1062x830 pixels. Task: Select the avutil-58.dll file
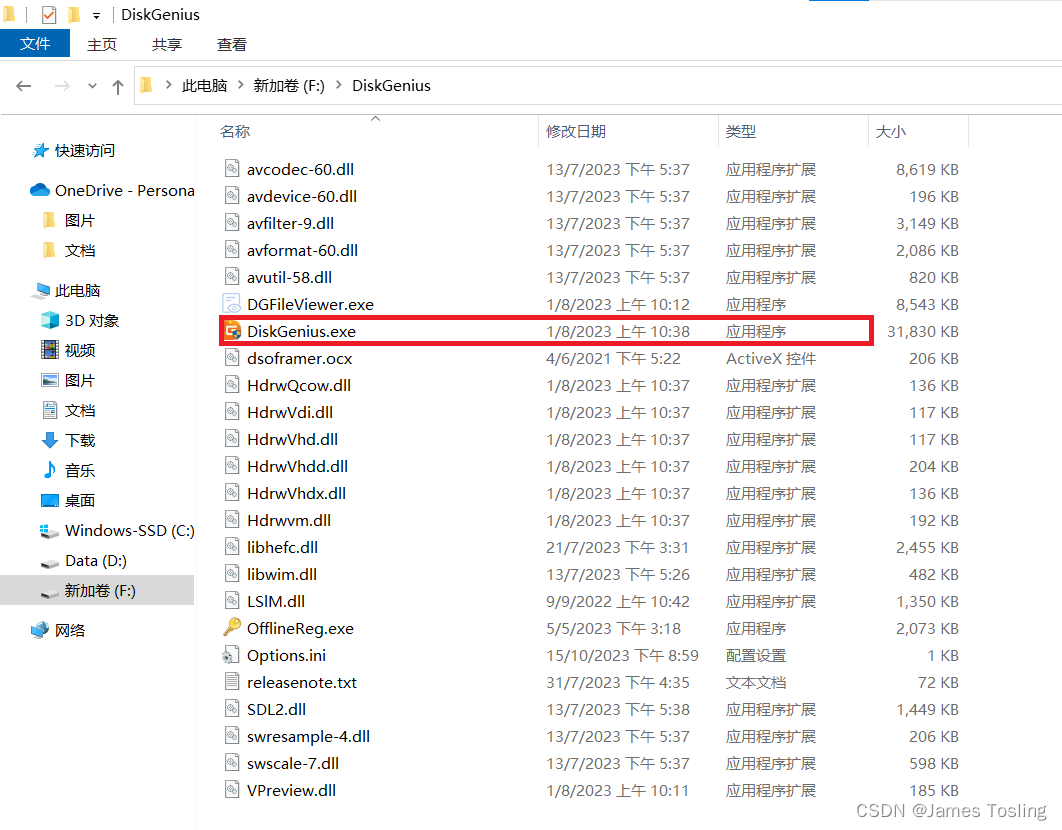point(289,278)
